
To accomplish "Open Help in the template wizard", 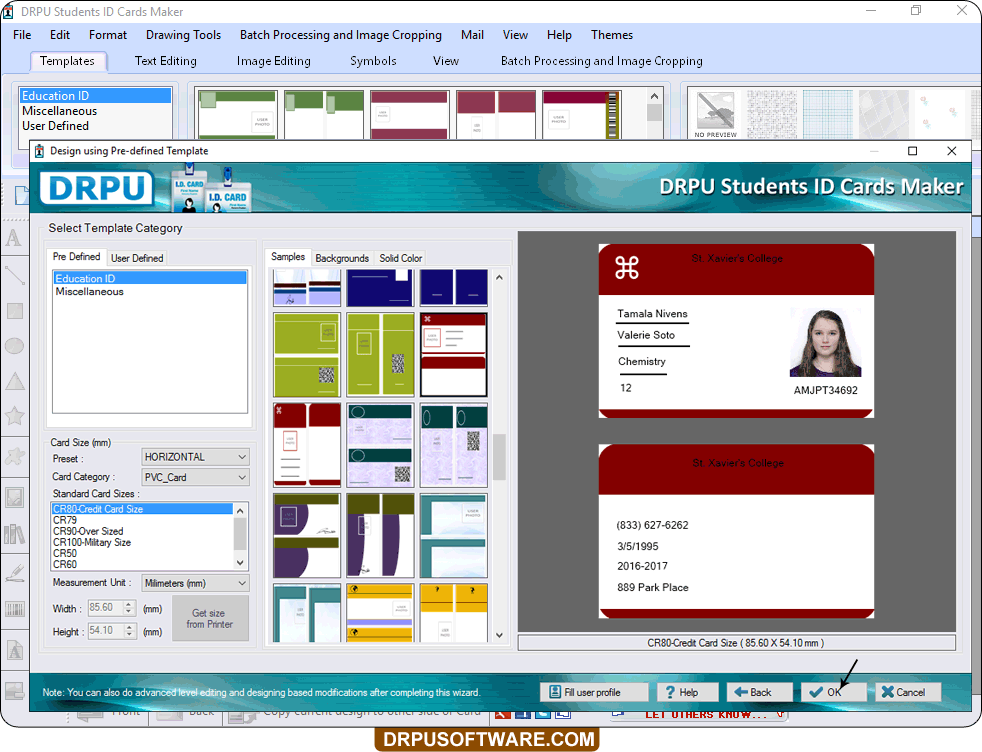I will tap(687, 692).
